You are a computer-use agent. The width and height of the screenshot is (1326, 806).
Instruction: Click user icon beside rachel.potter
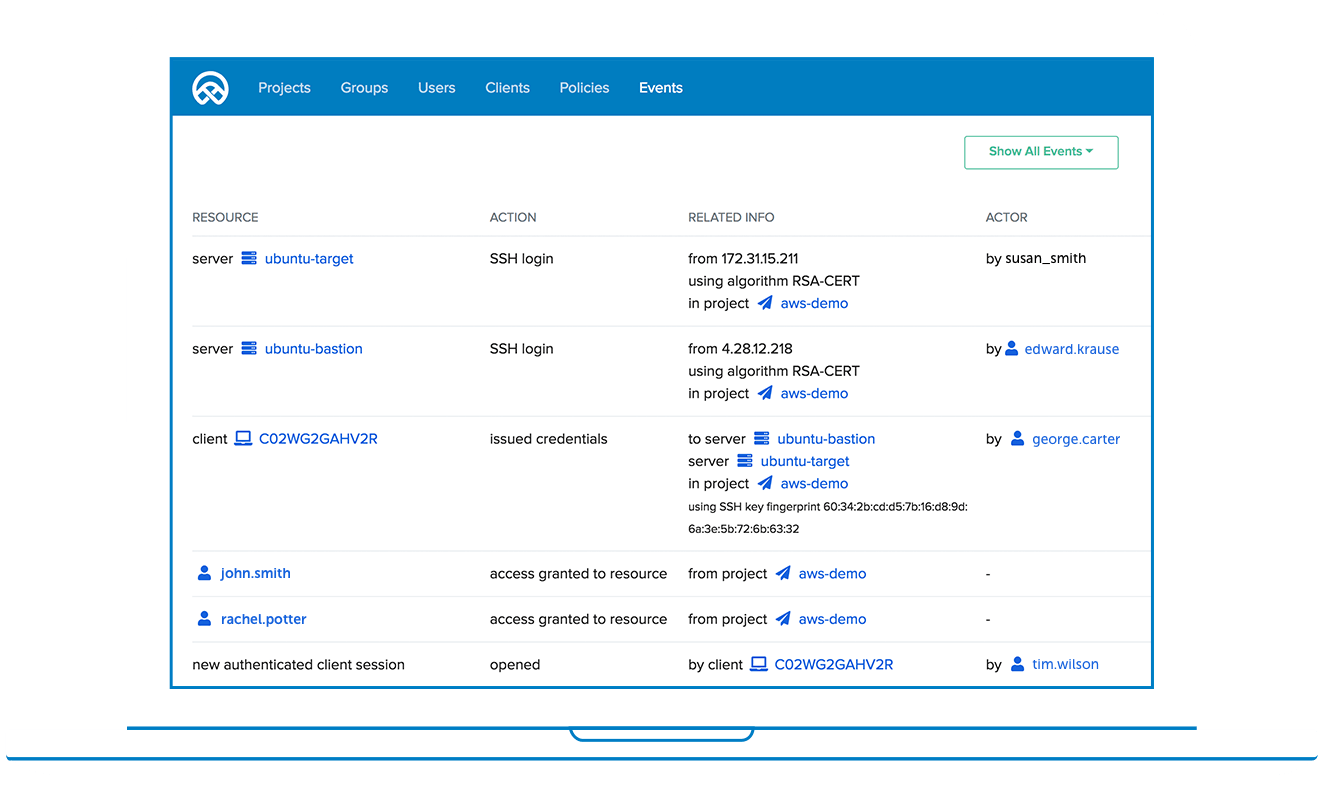tap(204, 619)
